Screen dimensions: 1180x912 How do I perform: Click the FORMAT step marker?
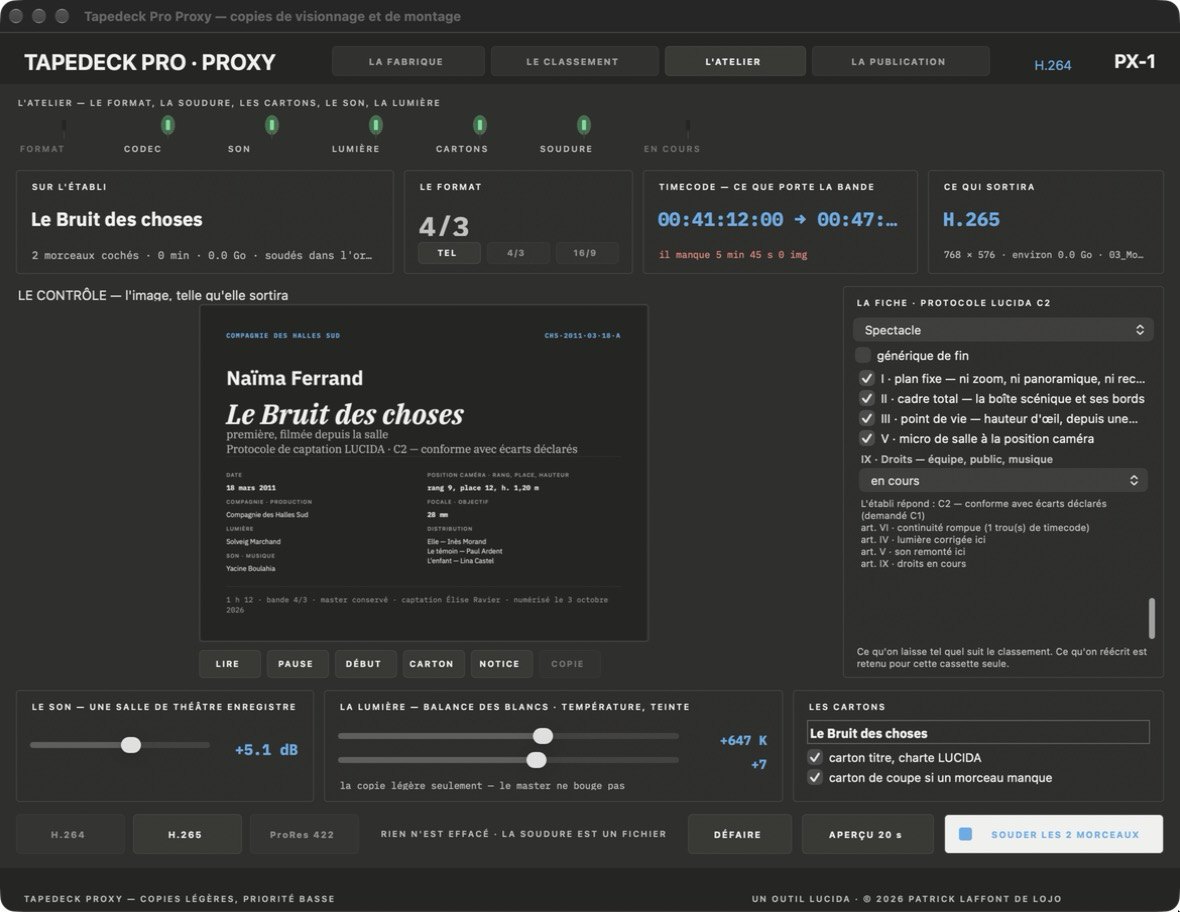[64, 126]
